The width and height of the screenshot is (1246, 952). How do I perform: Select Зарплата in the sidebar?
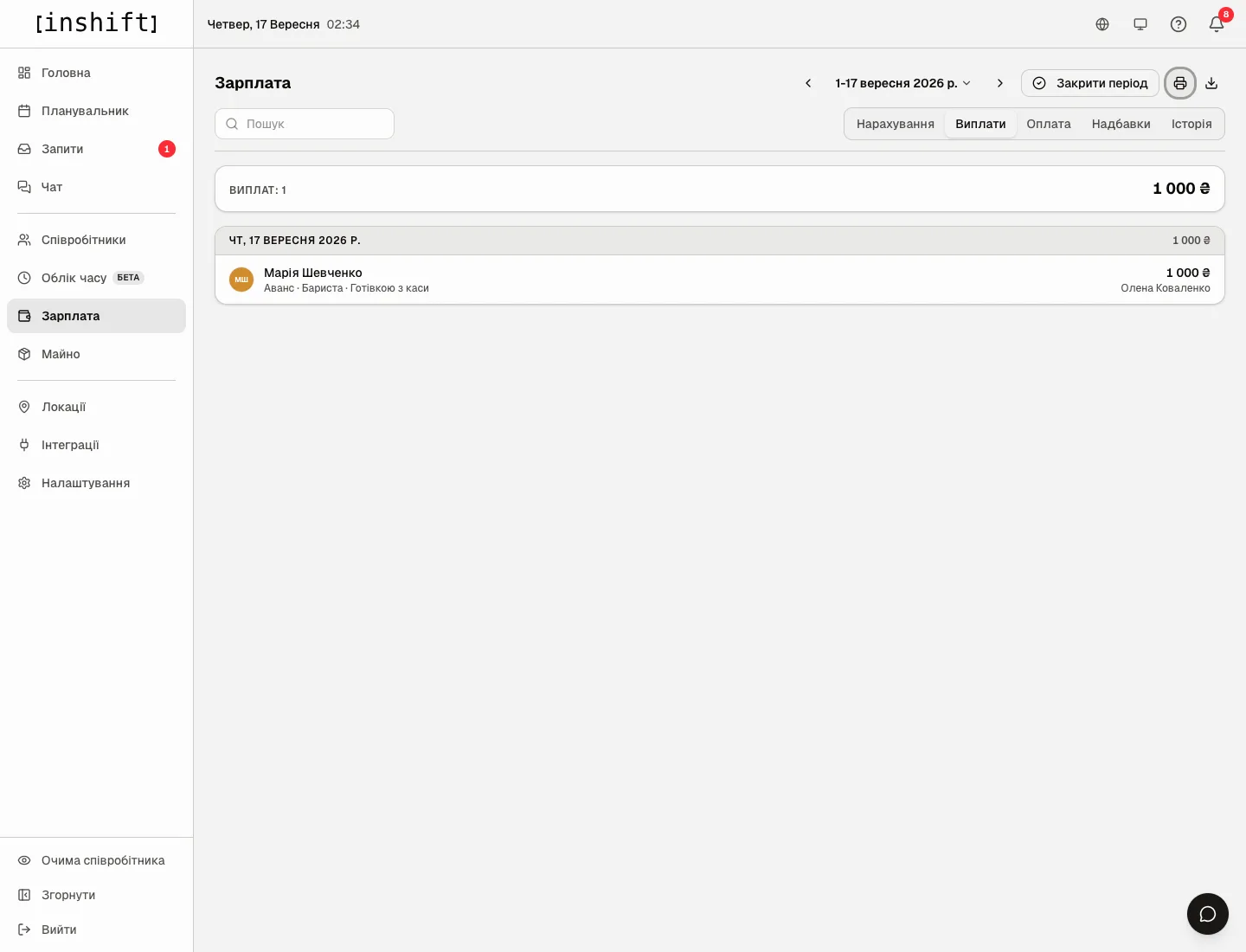[96, 316]
